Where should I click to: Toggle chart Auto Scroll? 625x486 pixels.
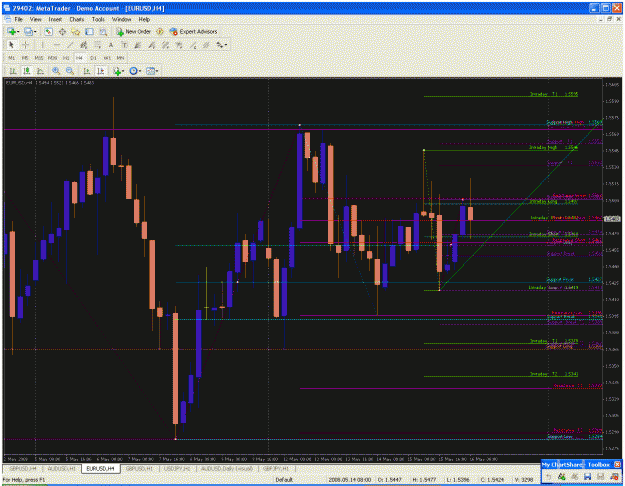[x=86, y=71]
